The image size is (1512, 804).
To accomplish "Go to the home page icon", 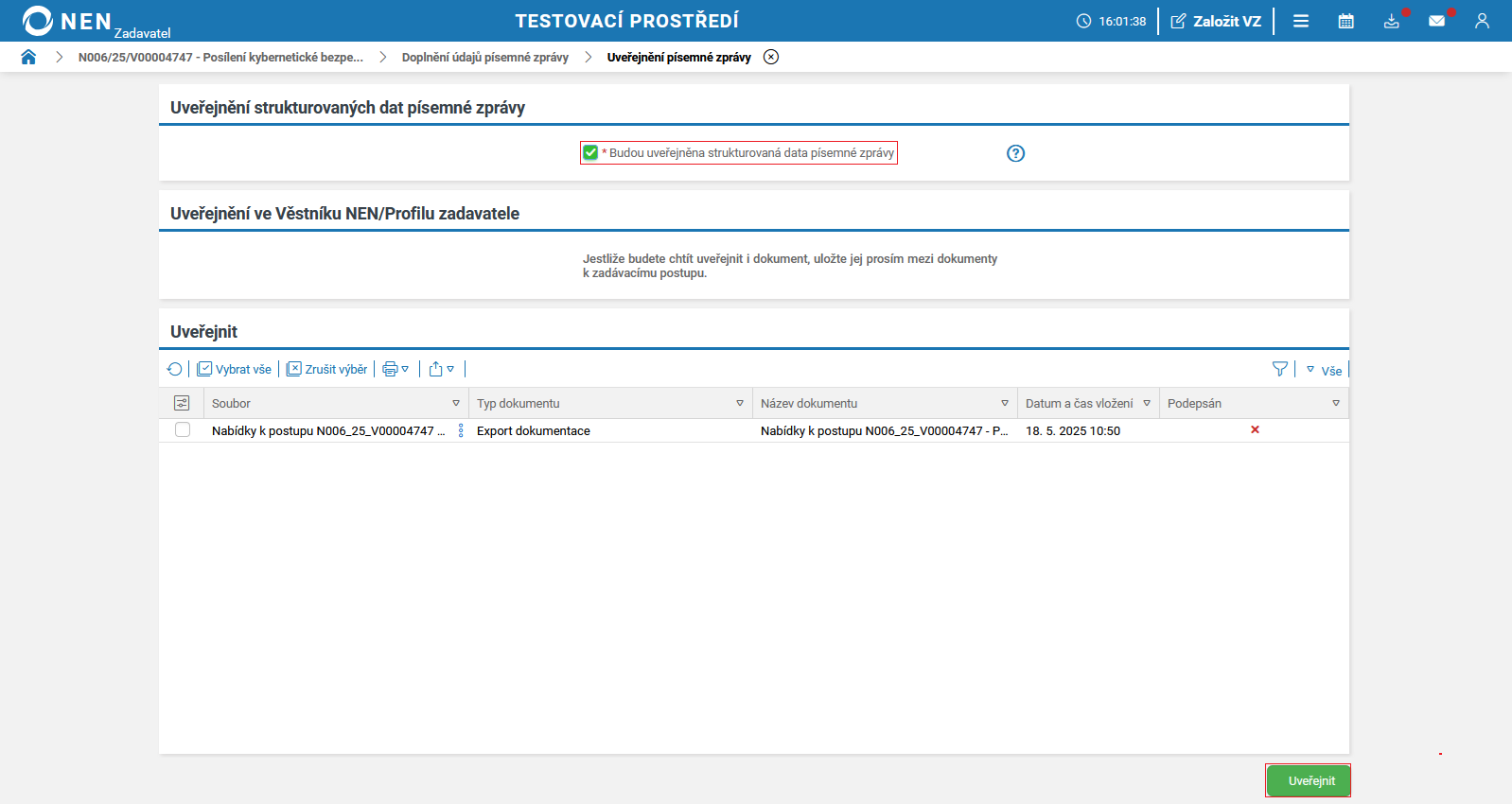I will pos(28,57).
